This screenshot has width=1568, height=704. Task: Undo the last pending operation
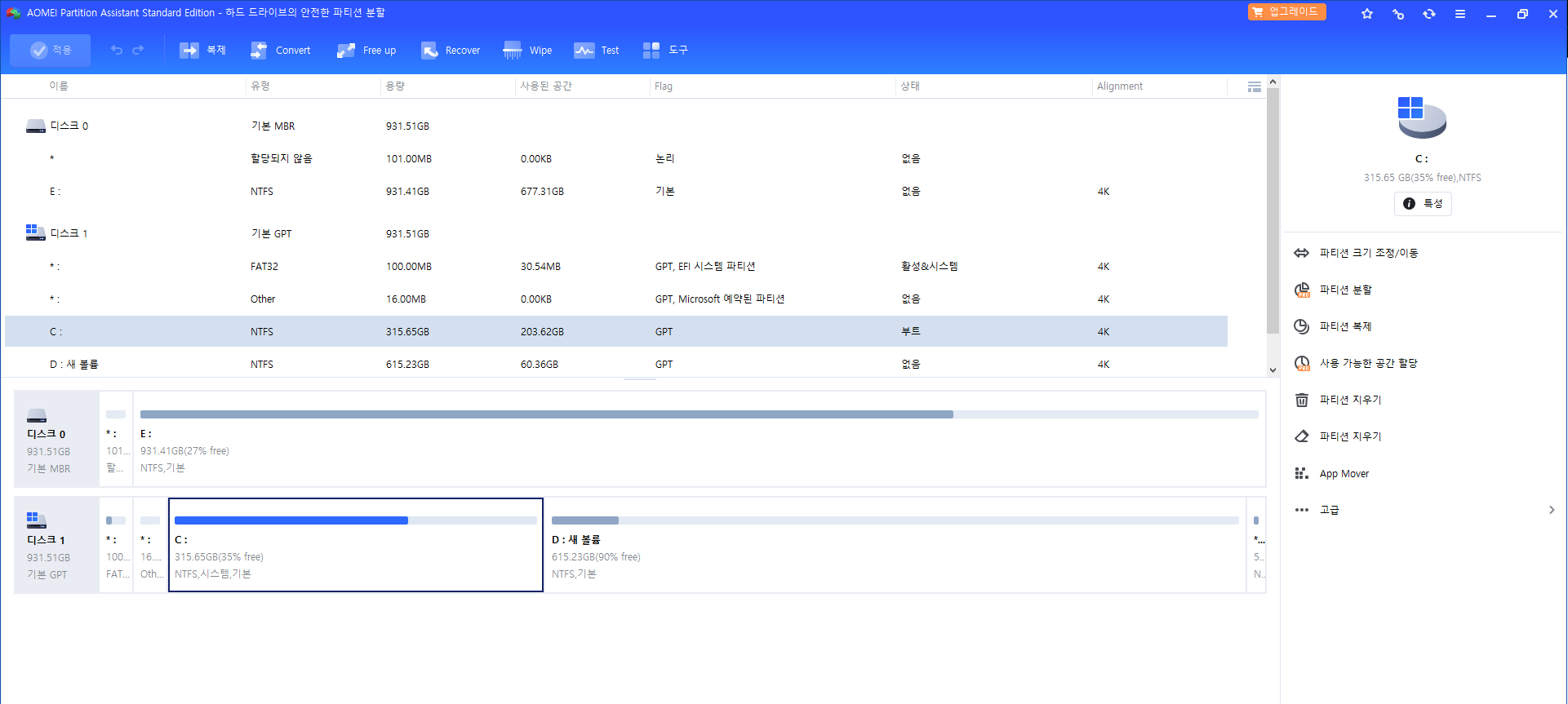[117, 51]
